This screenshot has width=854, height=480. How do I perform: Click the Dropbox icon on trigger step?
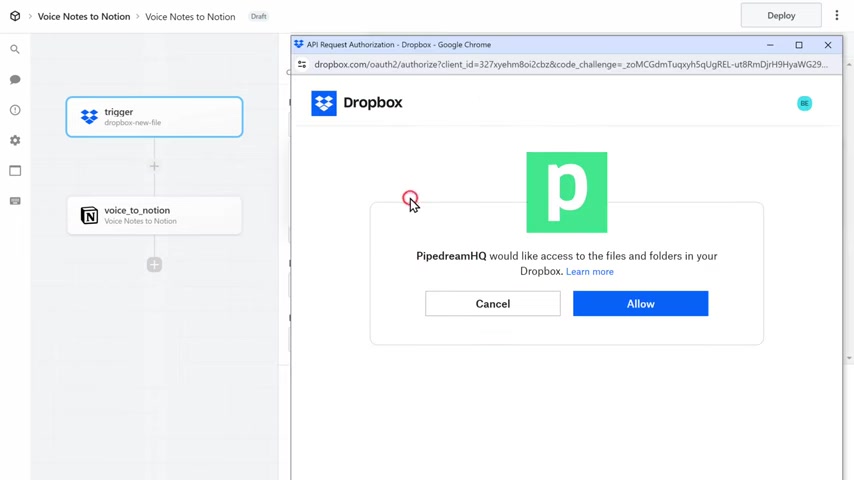[x=89, y=117]
